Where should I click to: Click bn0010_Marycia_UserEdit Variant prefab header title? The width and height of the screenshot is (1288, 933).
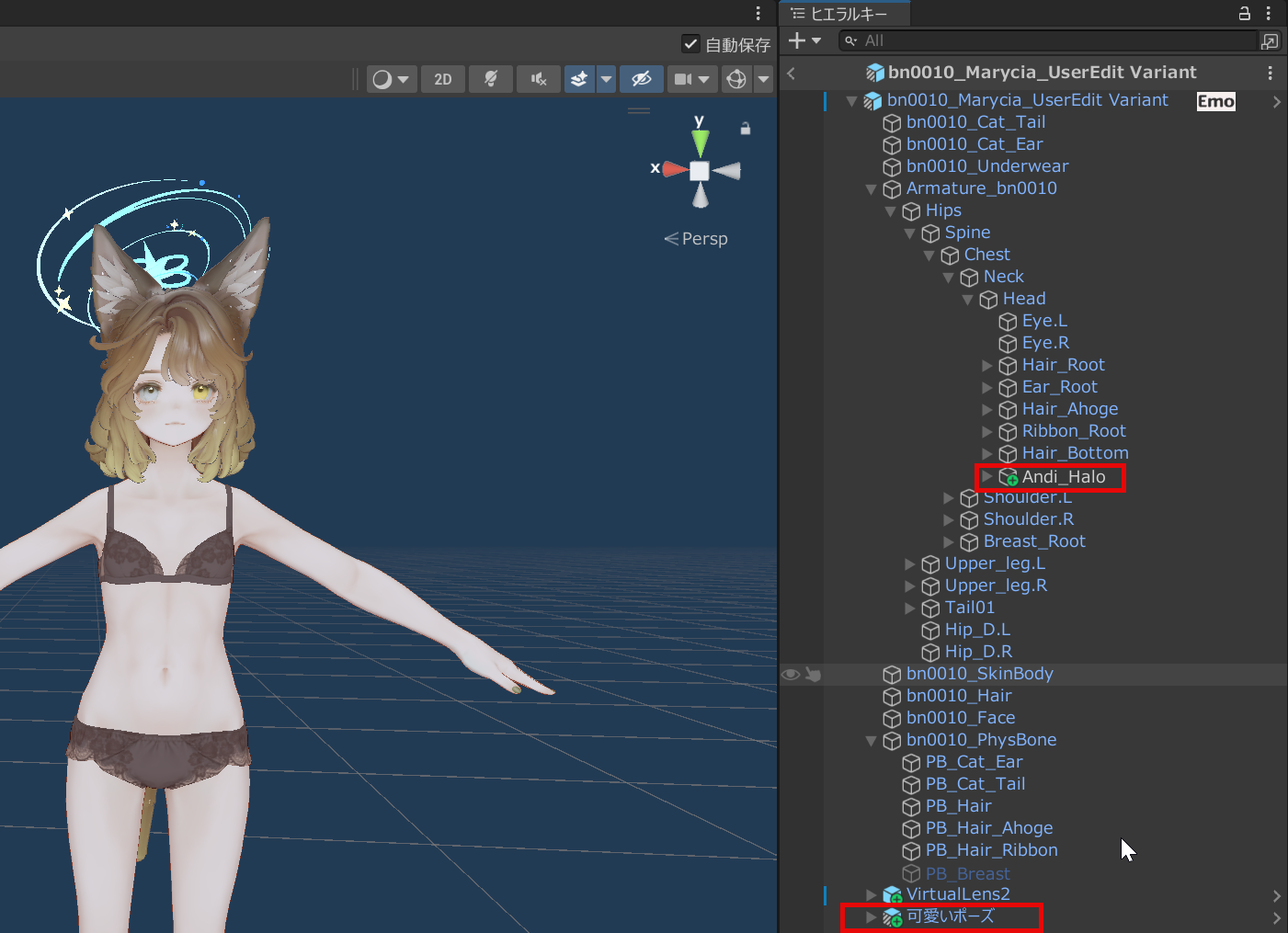[1043, 72]
